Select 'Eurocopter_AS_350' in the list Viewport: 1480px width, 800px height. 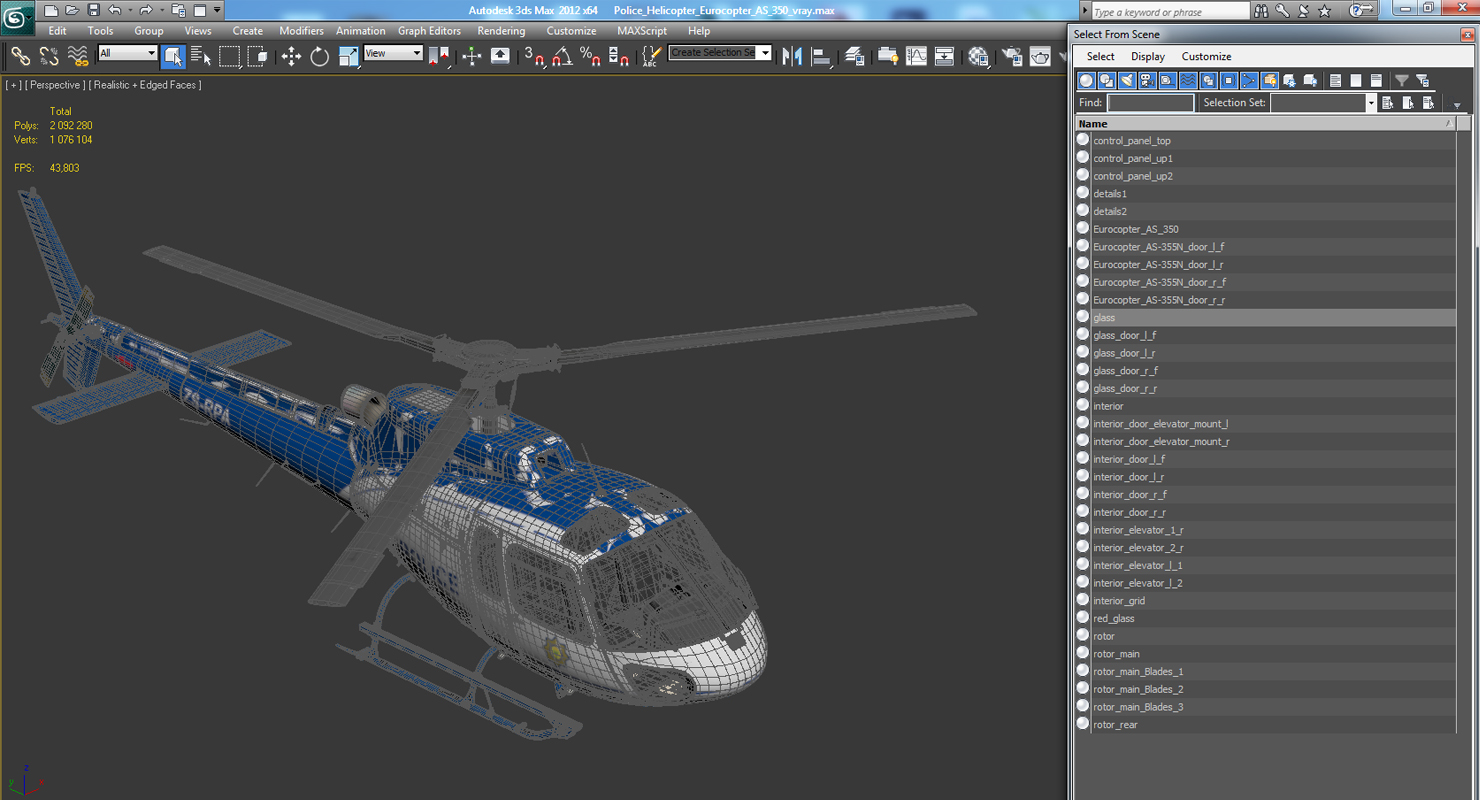click(1135, 229)
